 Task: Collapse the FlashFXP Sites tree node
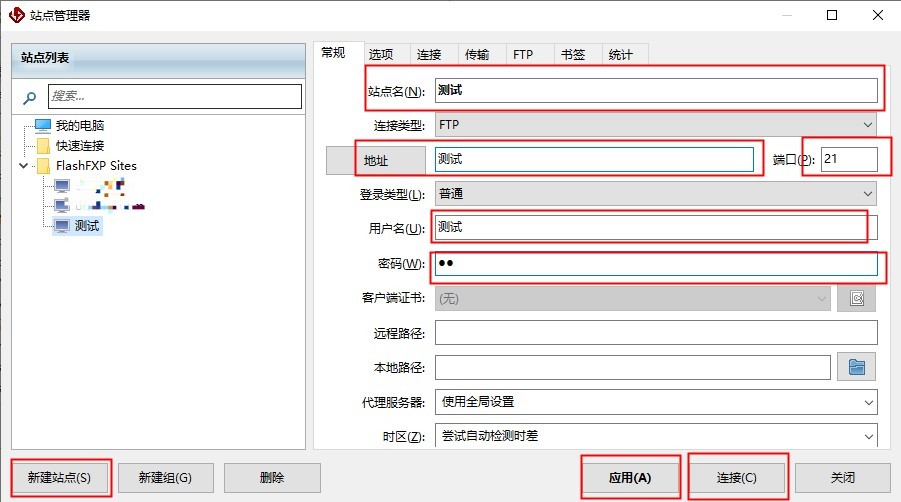pyautogui.click(x=24, y=166)
